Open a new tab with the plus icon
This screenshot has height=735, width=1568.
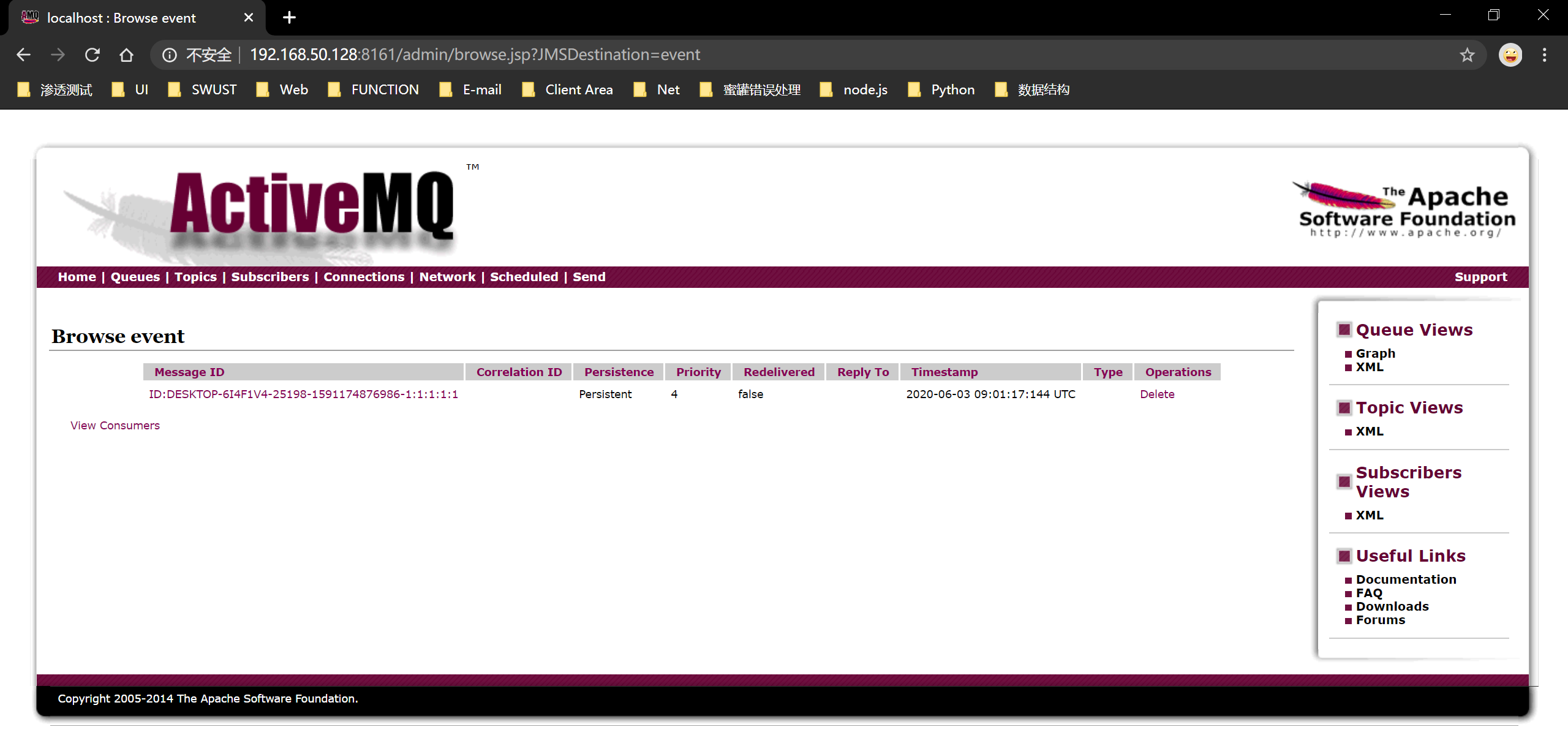click(x=289, y=18)
